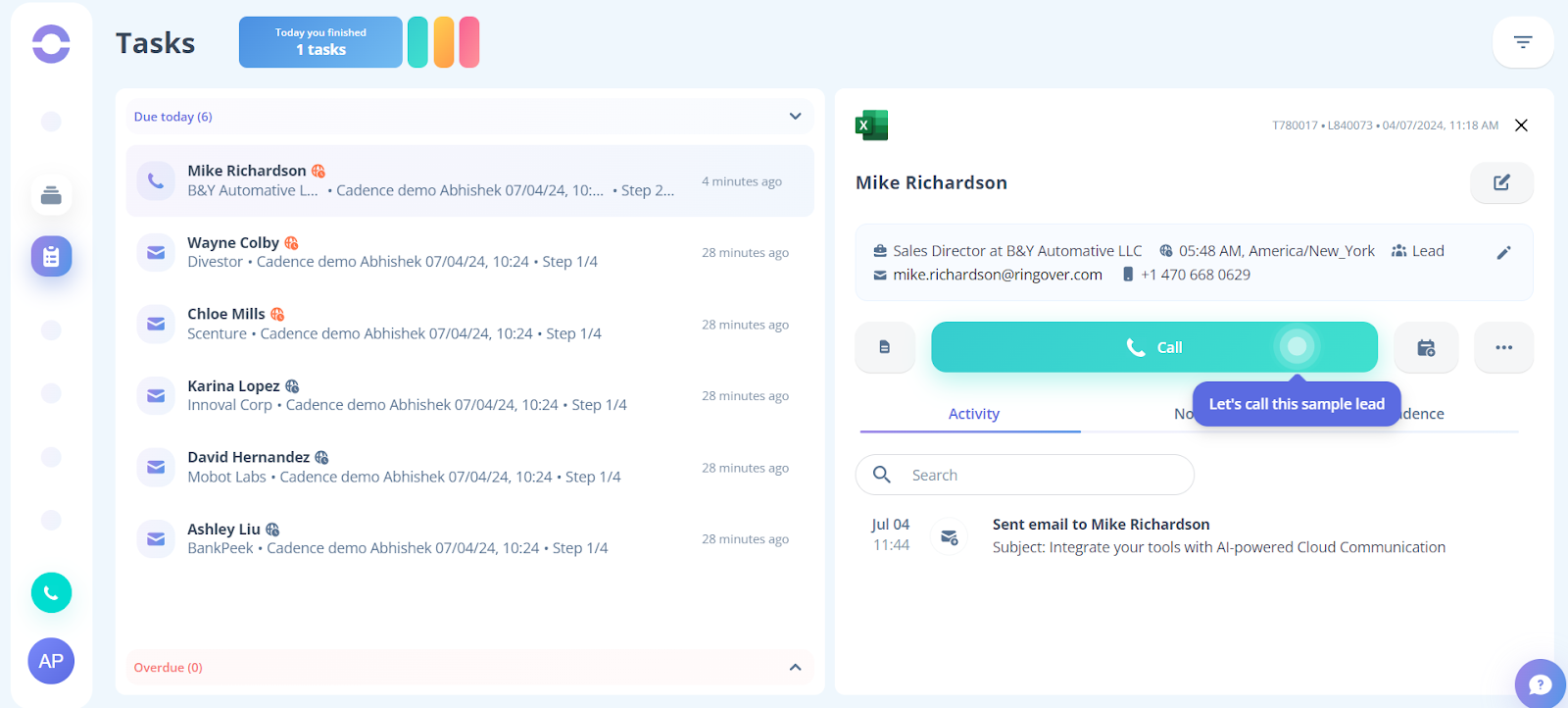Click the pulsing hint dot on Call
The height and width of the screenshot is (708, 1568).
[x=1297, y=346]
